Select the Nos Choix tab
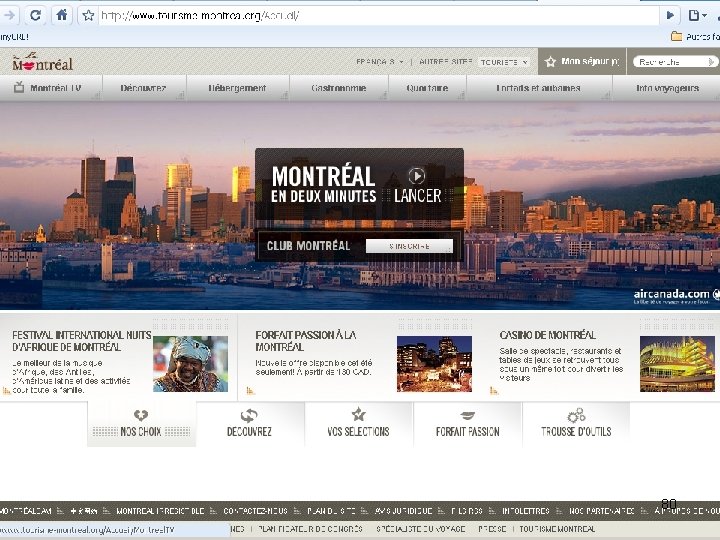Image resolution: width=720 pixels, height=540 pixels. tap(141, 423)
